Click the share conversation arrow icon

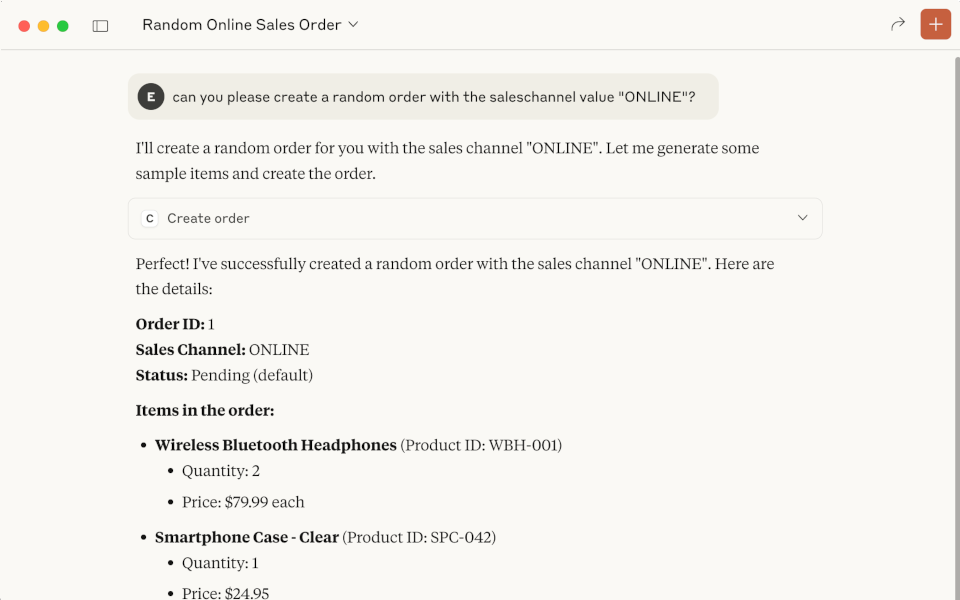[898, 24]
